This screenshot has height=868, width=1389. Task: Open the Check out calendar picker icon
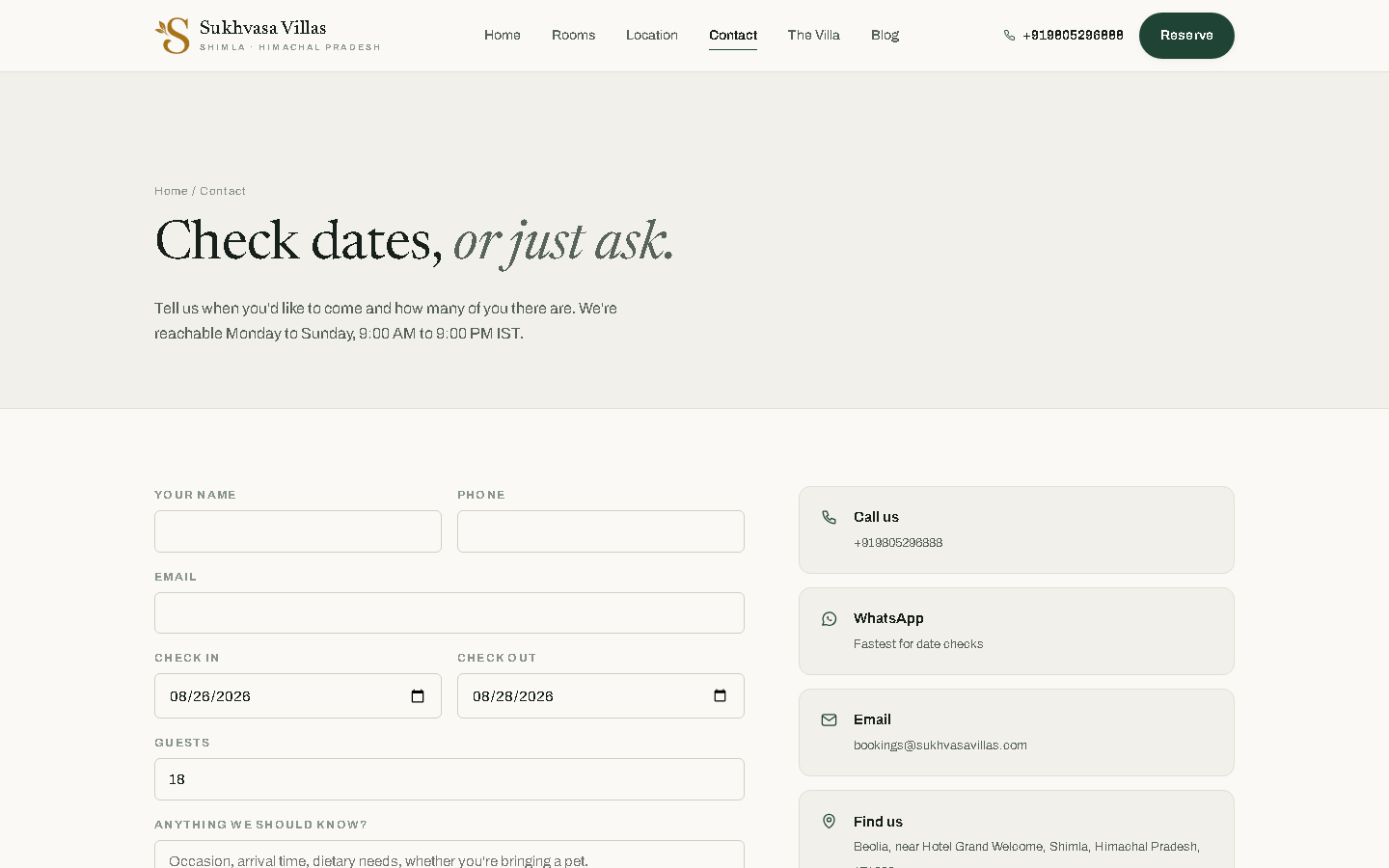720,696
